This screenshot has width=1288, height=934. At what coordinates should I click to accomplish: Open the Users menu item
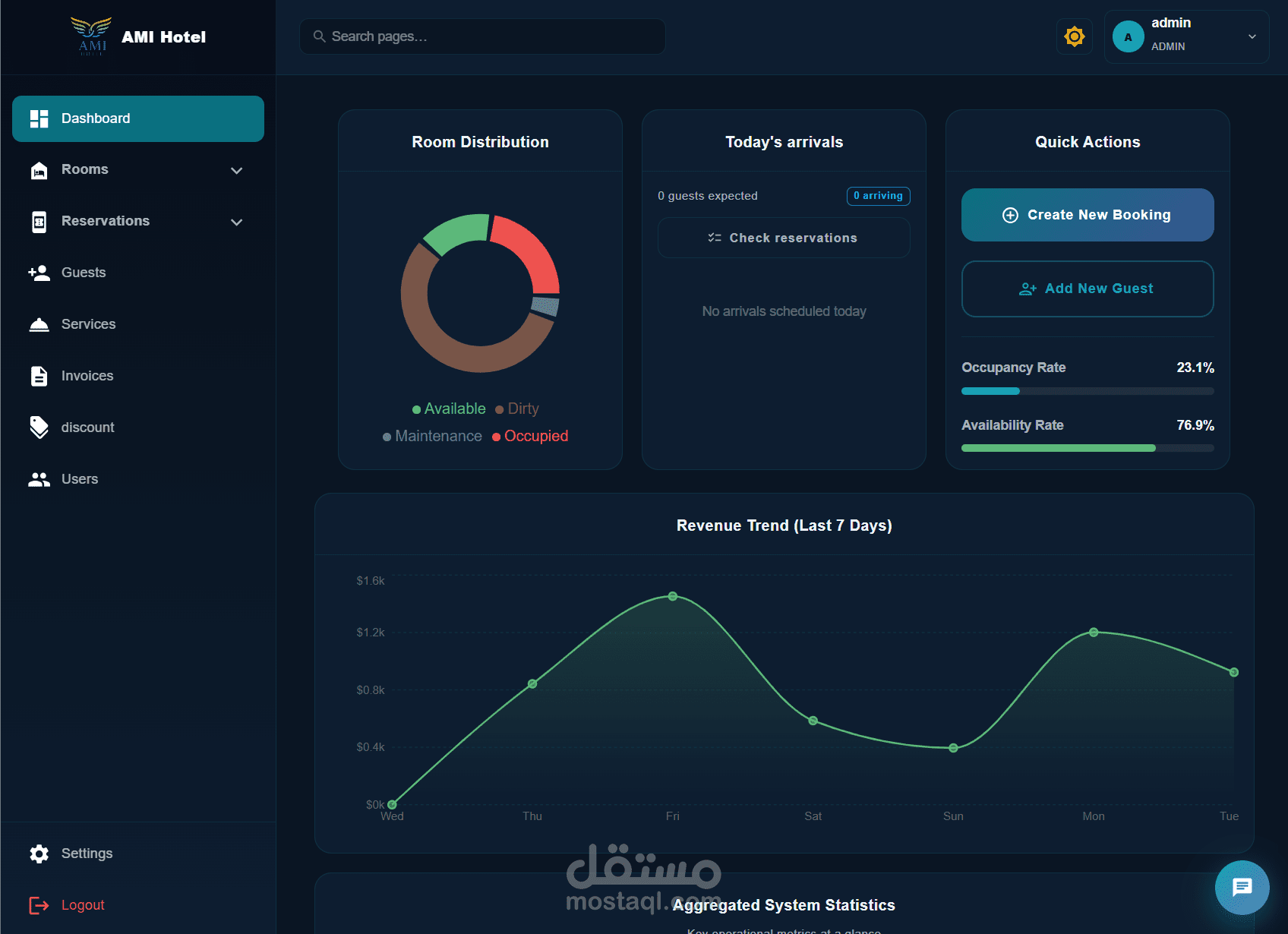coord(138,479)
